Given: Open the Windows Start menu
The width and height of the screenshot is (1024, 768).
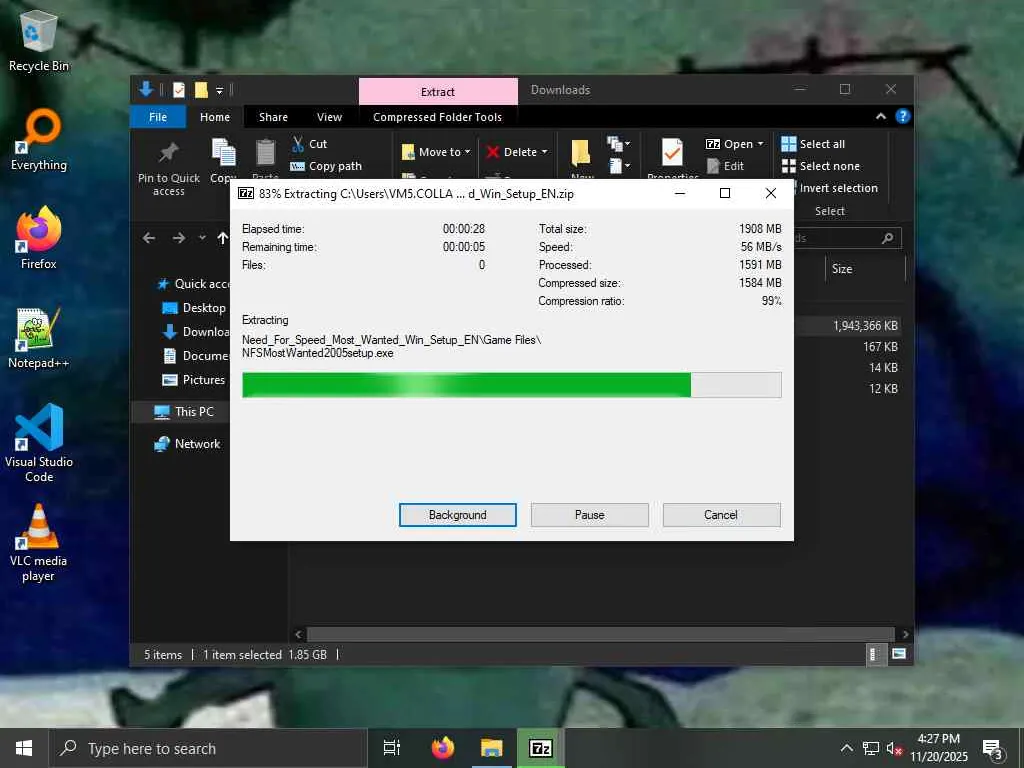Looking at the screenshot, I should click(x=24, y=748).
